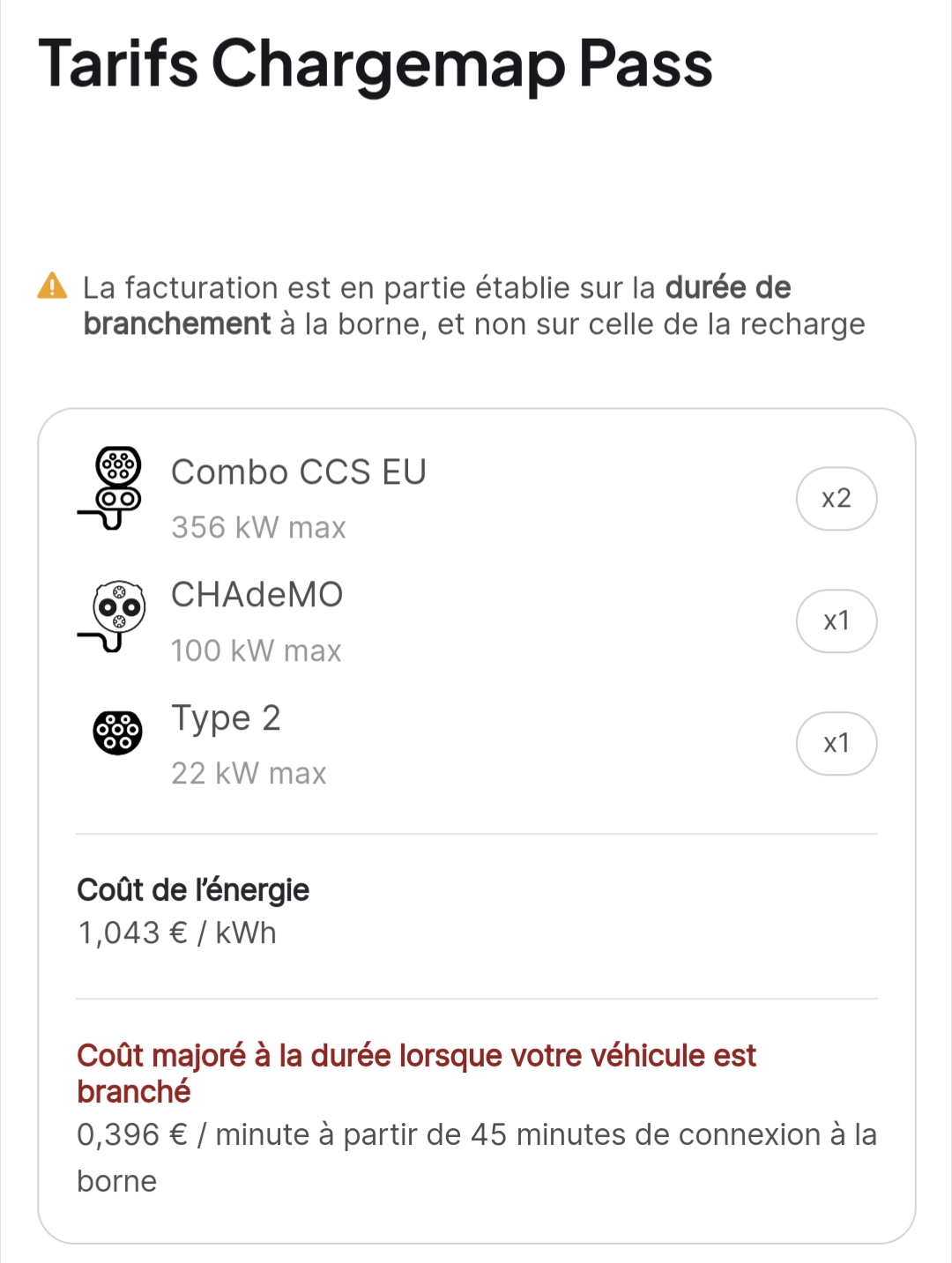Viewport: 952px width, 1263px height.
Task: Click the "100 kW max" power text
Action: (256, 651)
